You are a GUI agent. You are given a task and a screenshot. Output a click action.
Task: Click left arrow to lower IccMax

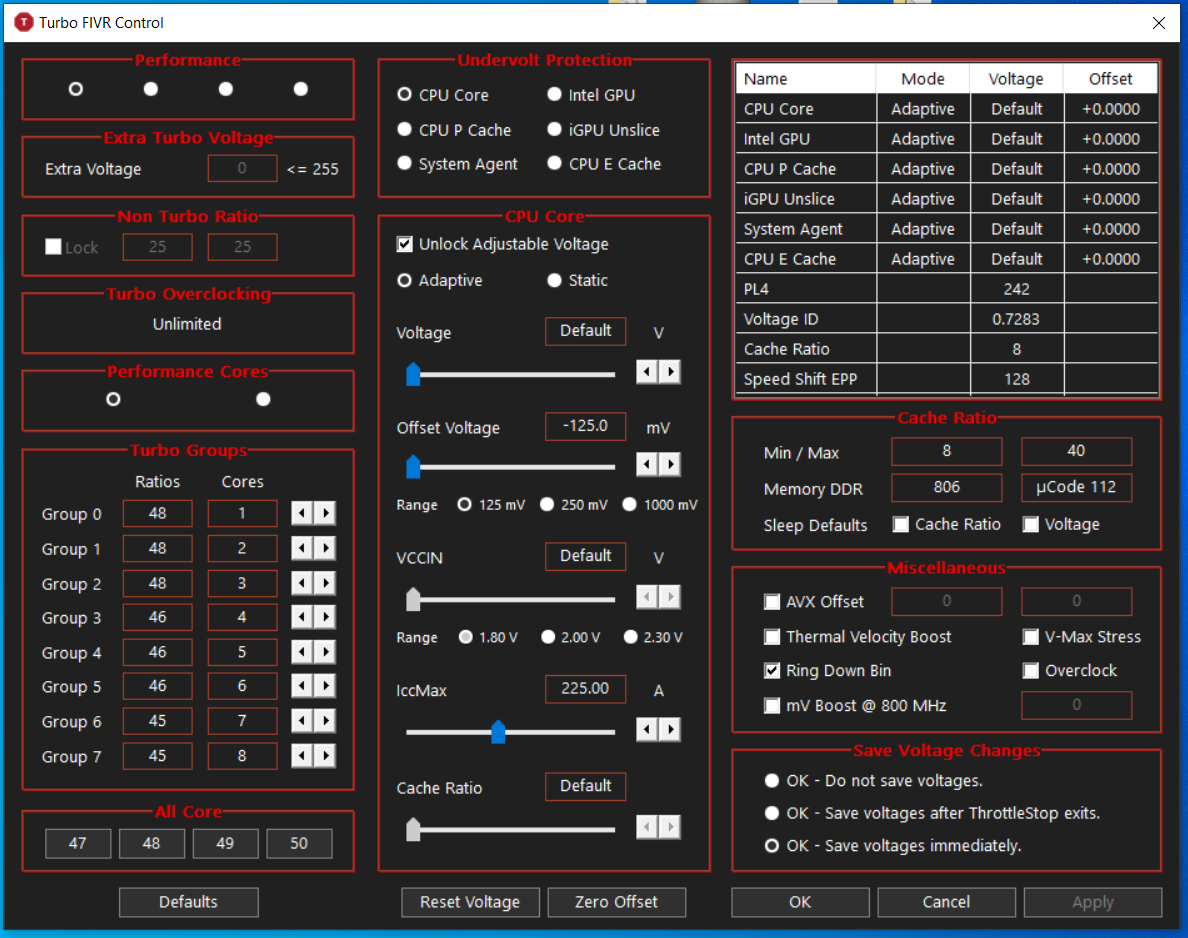pos(647,730)
